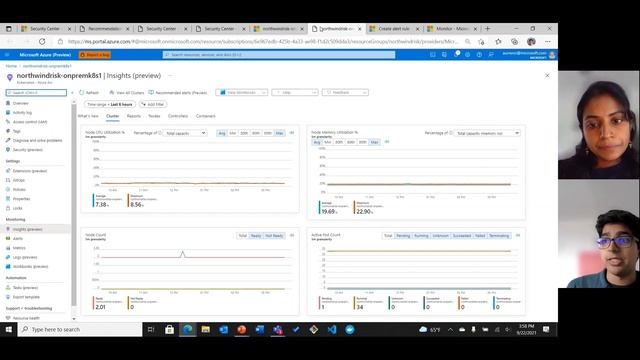
Task: Click the Kubernetes resource pin icon by title
Action: [10, 77]
